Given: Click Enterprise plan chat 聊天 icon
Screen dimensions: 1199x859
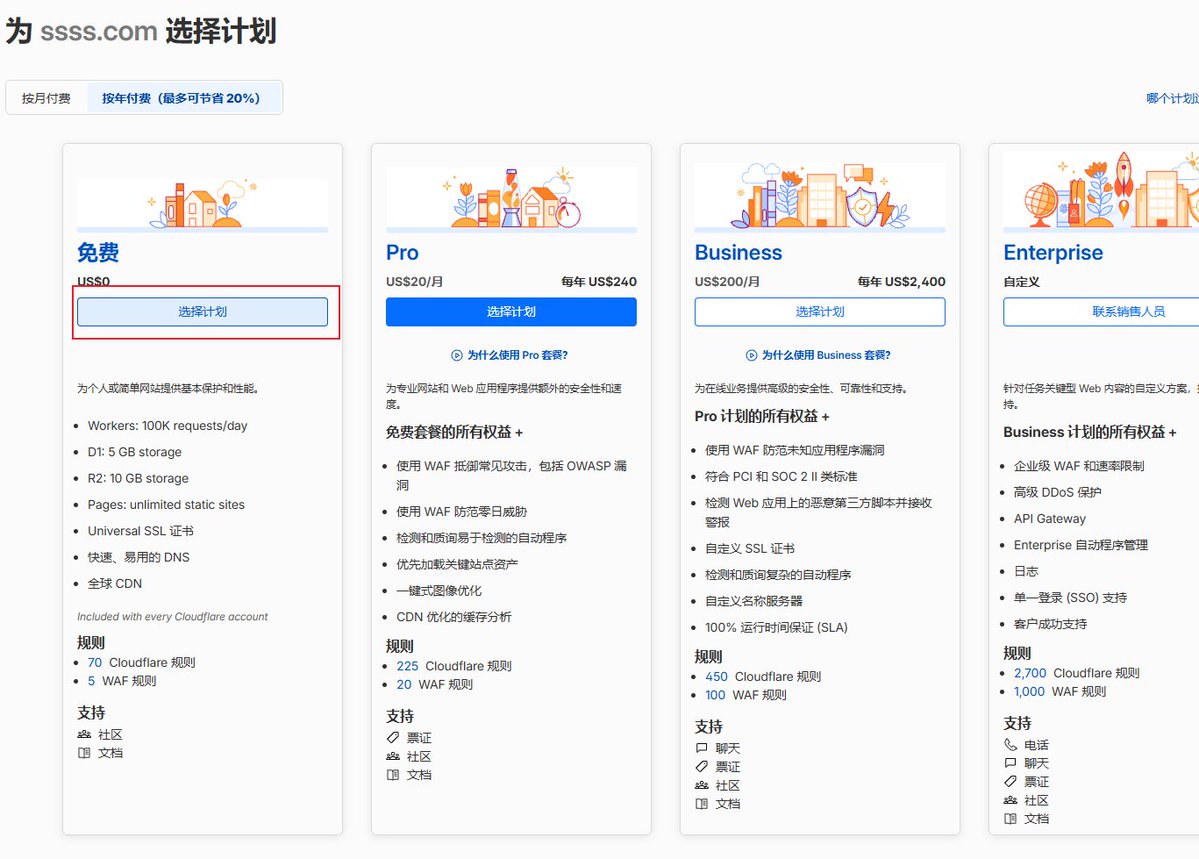Looking at the screenshot, I should (1010, 763).
